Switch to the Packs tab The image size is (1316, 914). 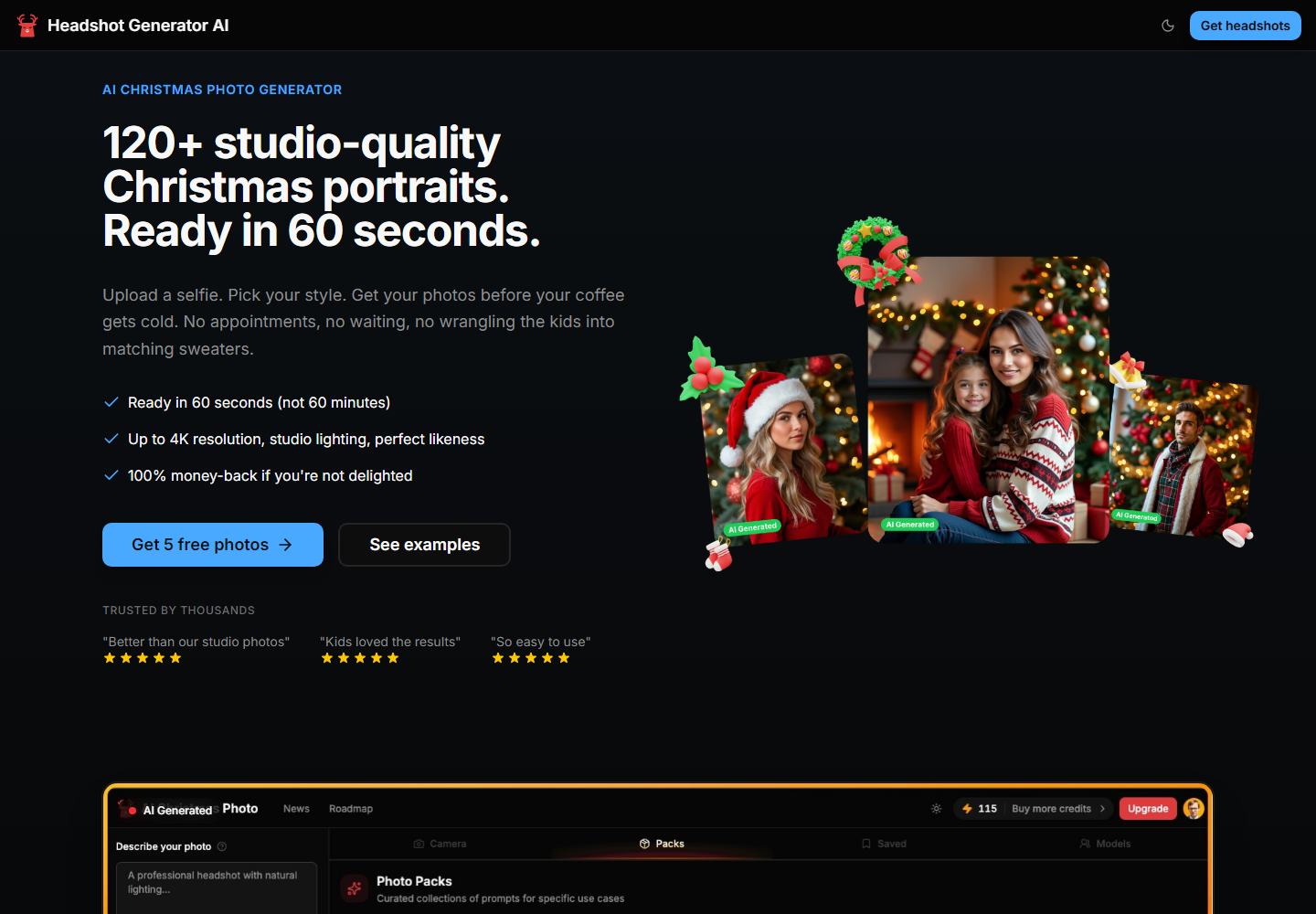(662, 844)
